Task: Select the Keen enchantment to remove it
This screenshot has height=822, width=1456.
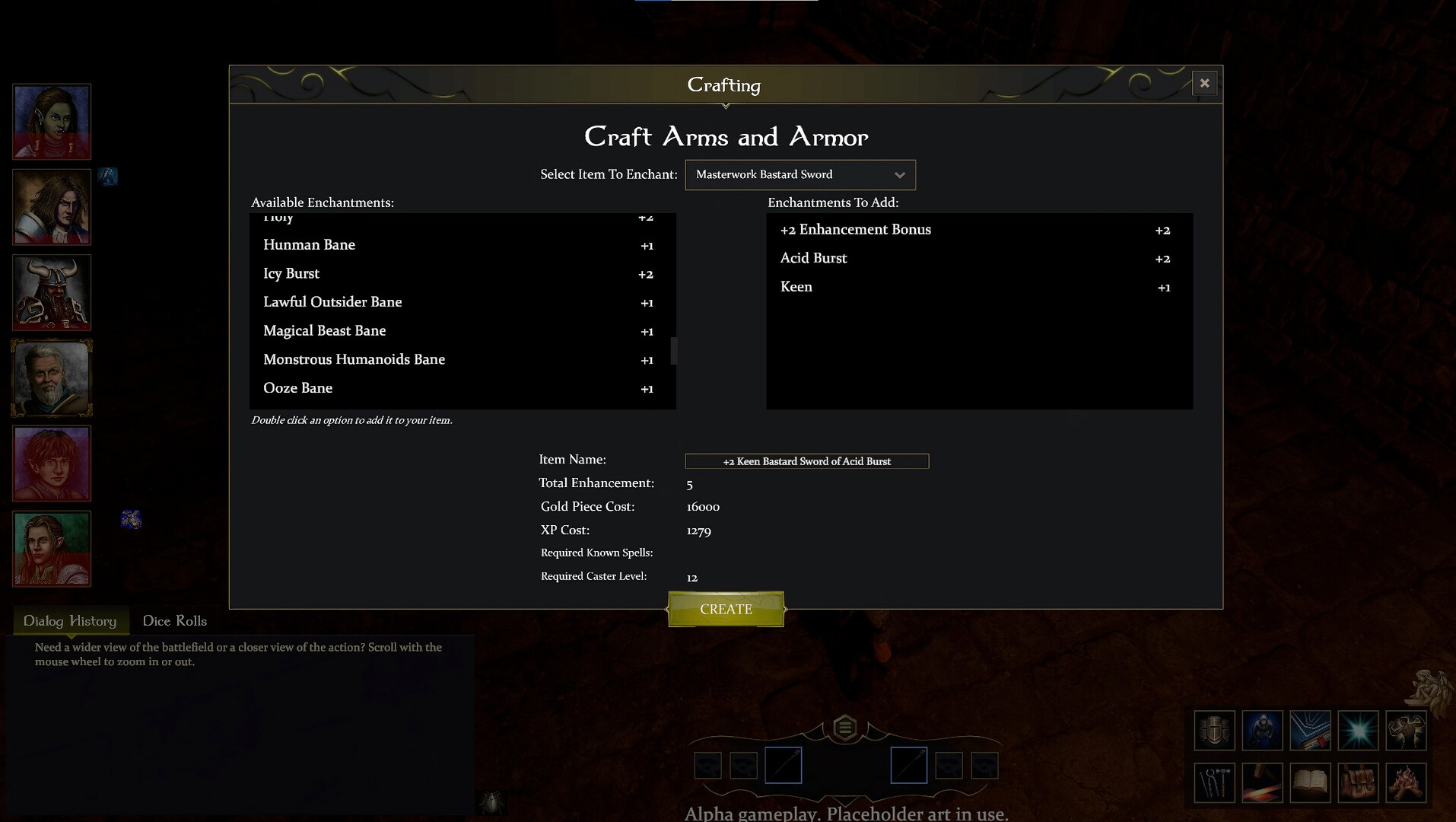Action: [x=796, y=287]
